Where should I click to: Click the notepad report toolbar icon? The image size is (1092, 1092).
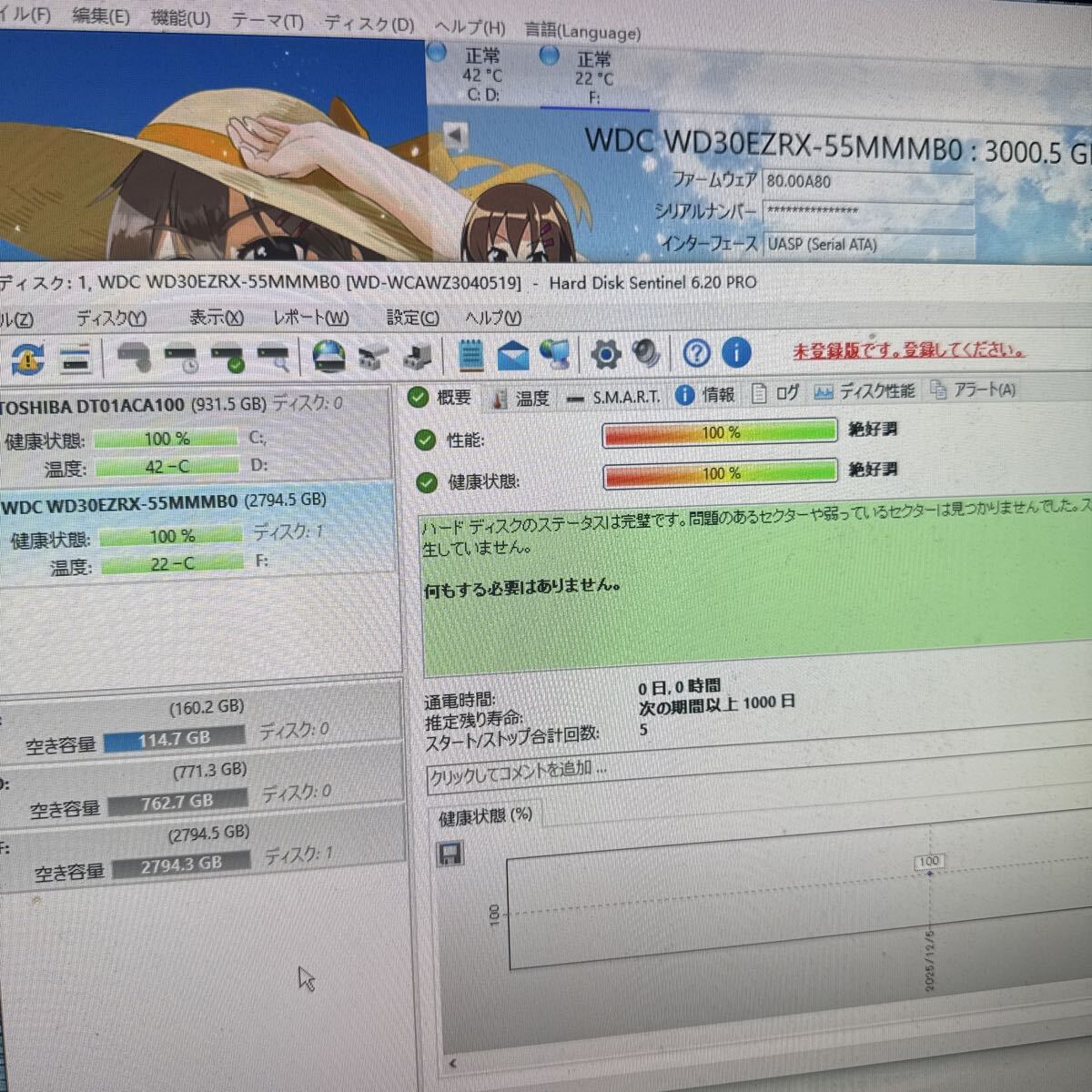coord(470,354)
